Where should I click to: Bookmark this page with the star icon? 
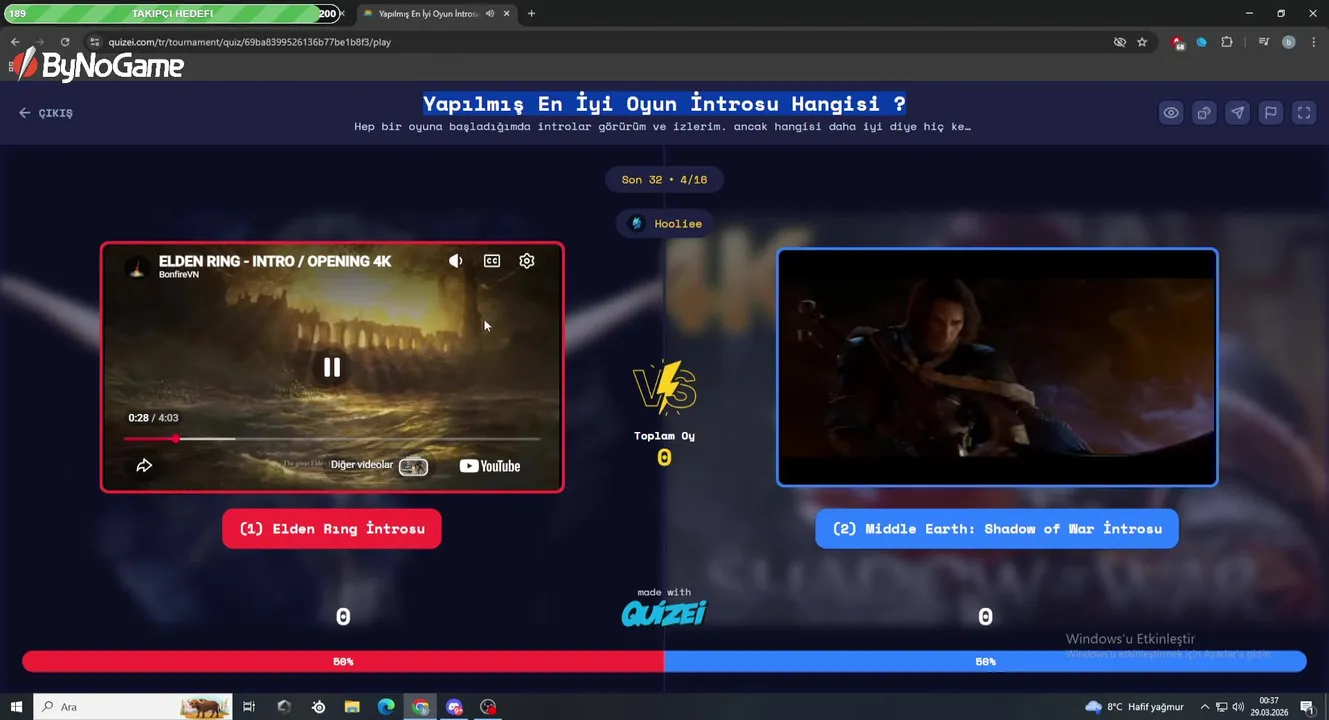[1142, 42]
